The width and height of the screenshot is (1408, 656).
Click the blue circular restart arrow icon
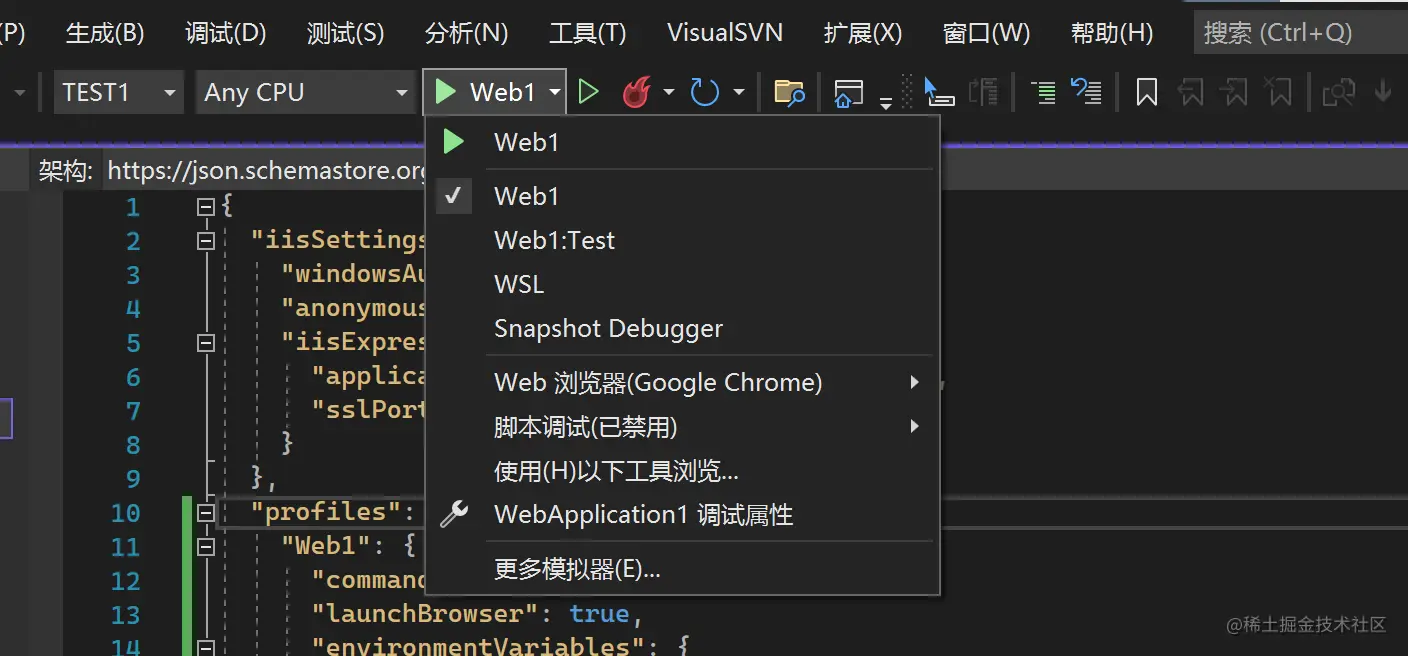click(705, 92)
